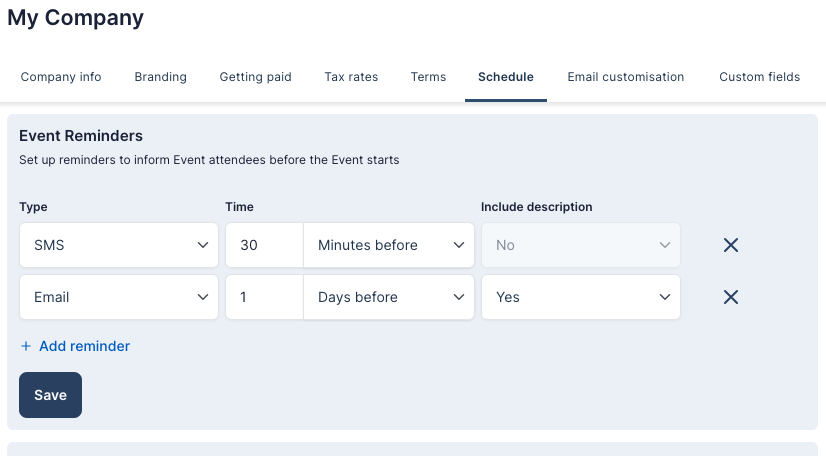
Task: Open the Include description dropdown set to Yes
Action: coord(580,297)
